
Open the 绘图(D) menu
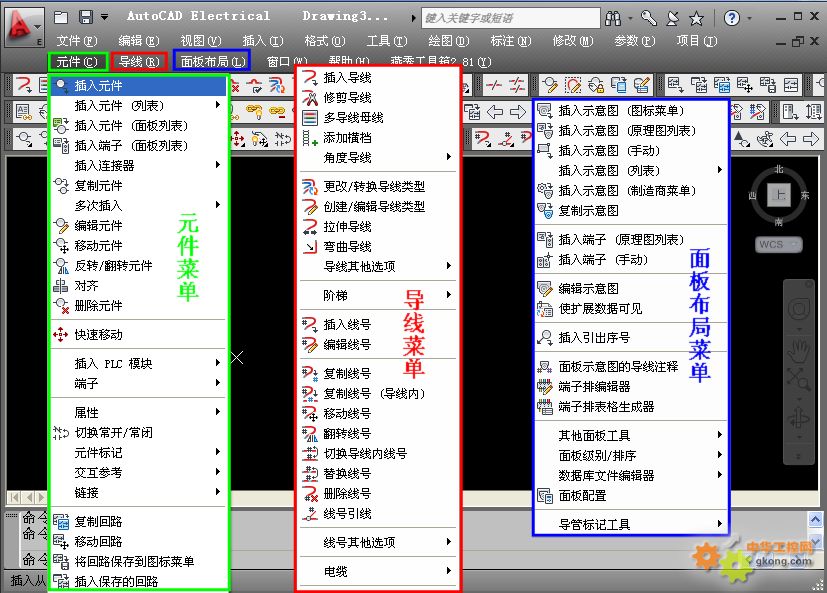click(x=448, y=41)
